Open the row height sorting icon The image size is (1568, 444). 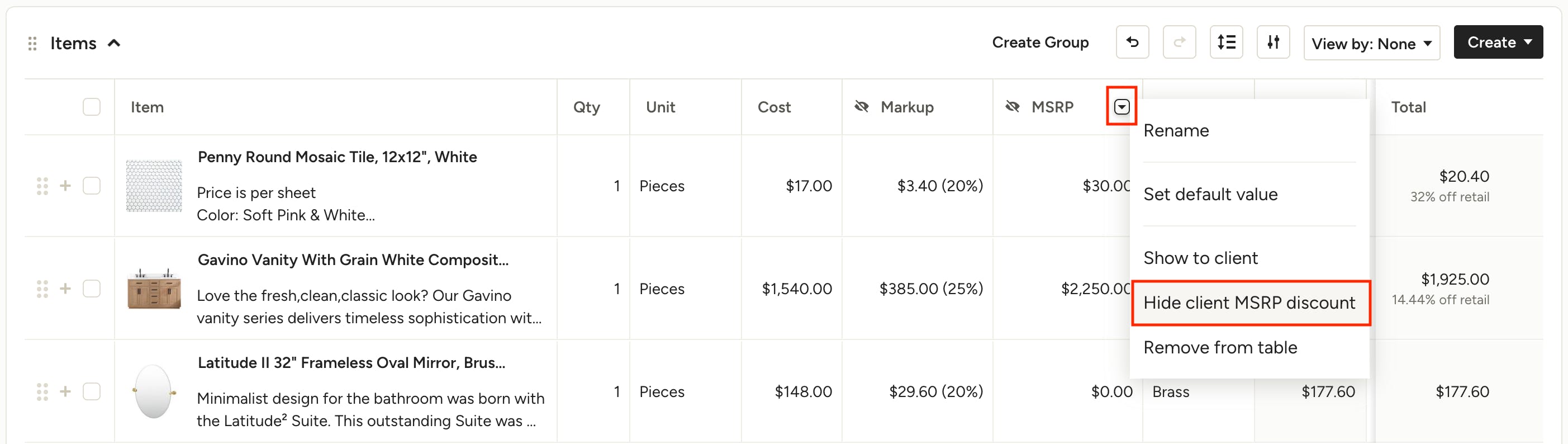coord(1226,42)
